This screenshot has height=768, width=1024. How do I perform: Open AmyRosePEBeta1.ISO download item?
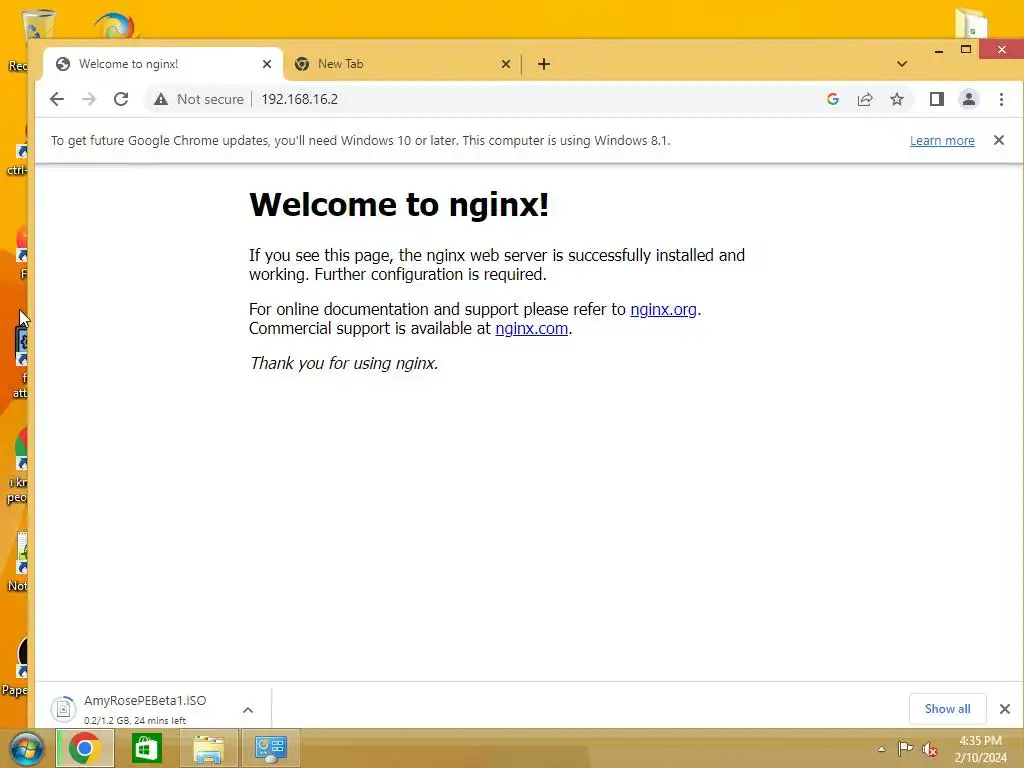(x=144, y=709)
